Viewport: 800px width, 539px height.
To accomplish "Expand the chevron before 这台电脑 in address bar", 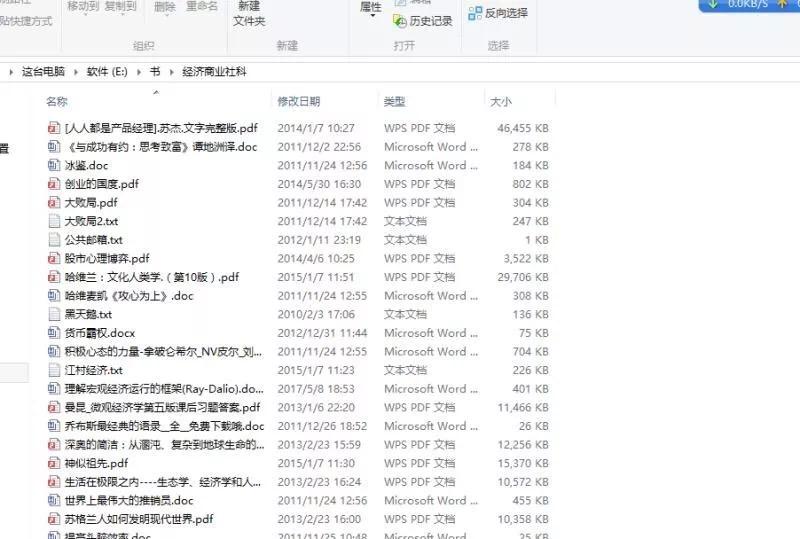I will (11, 72).
